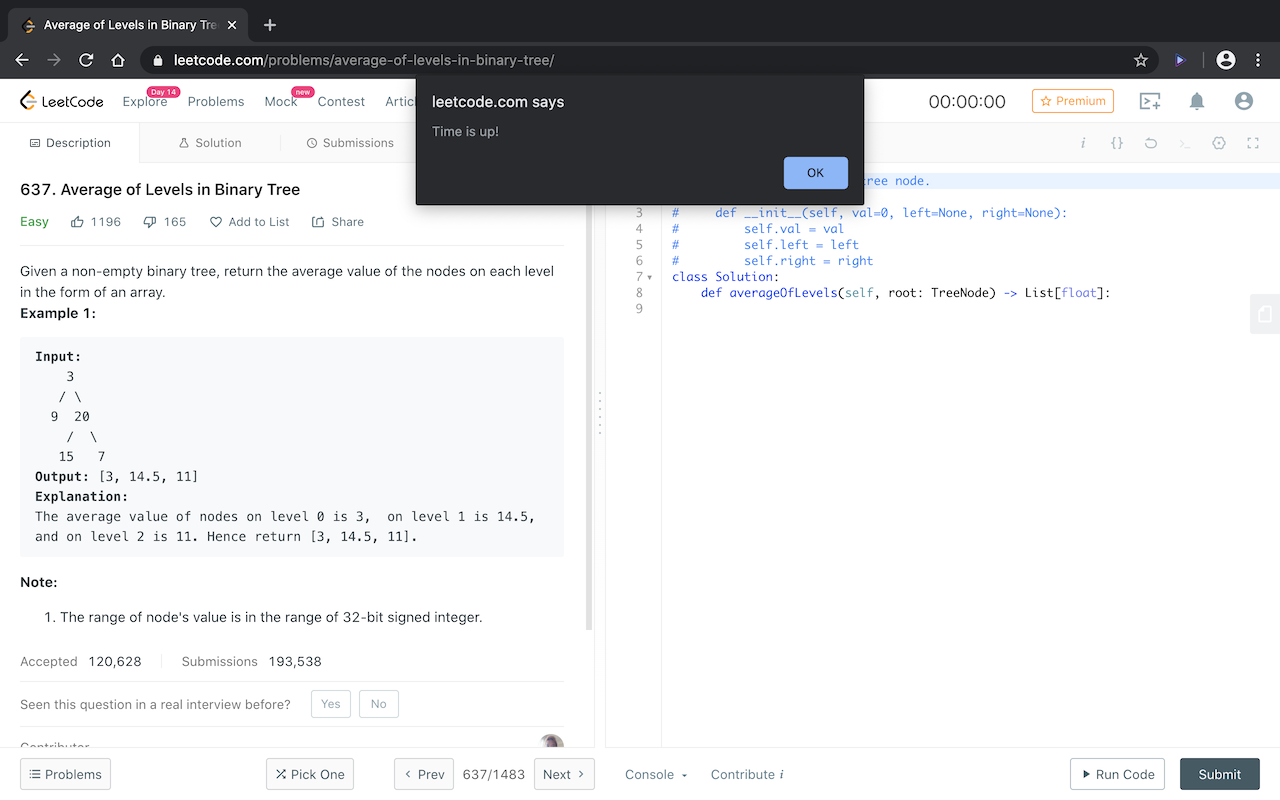Screen dimensions: 1280x800
Task: Go to the Prev problem
Action: click(x=424, y=774)
